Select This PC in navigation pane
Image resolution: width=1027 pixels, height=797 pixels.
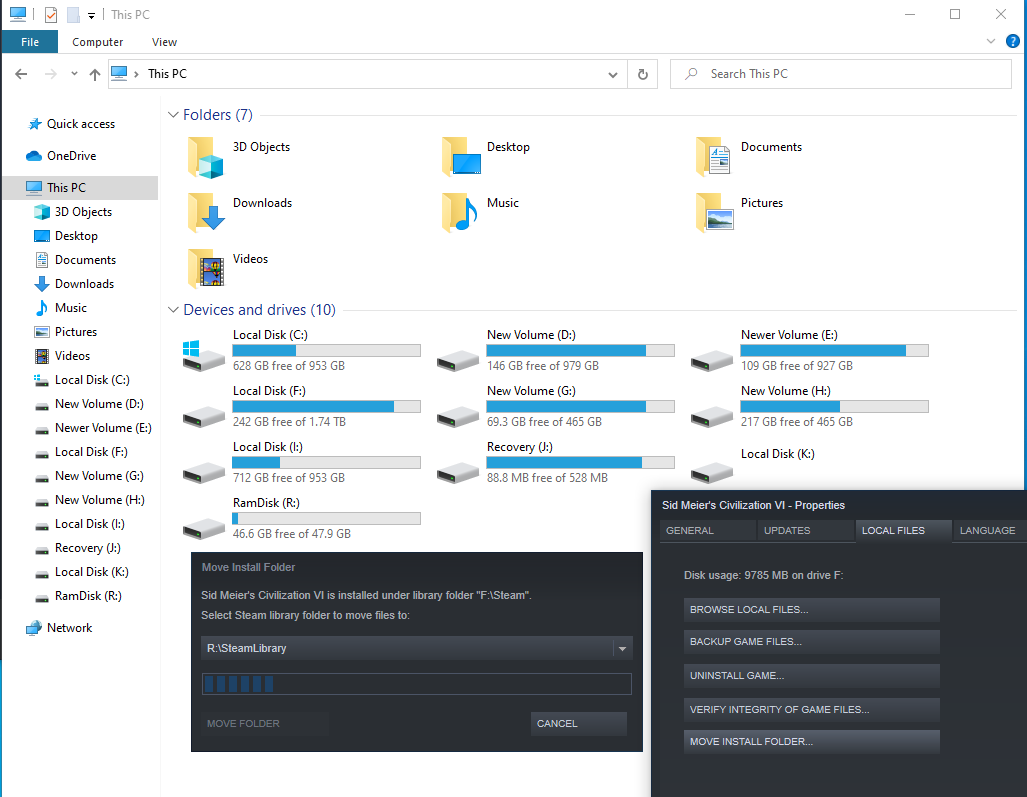click(80, 187)
